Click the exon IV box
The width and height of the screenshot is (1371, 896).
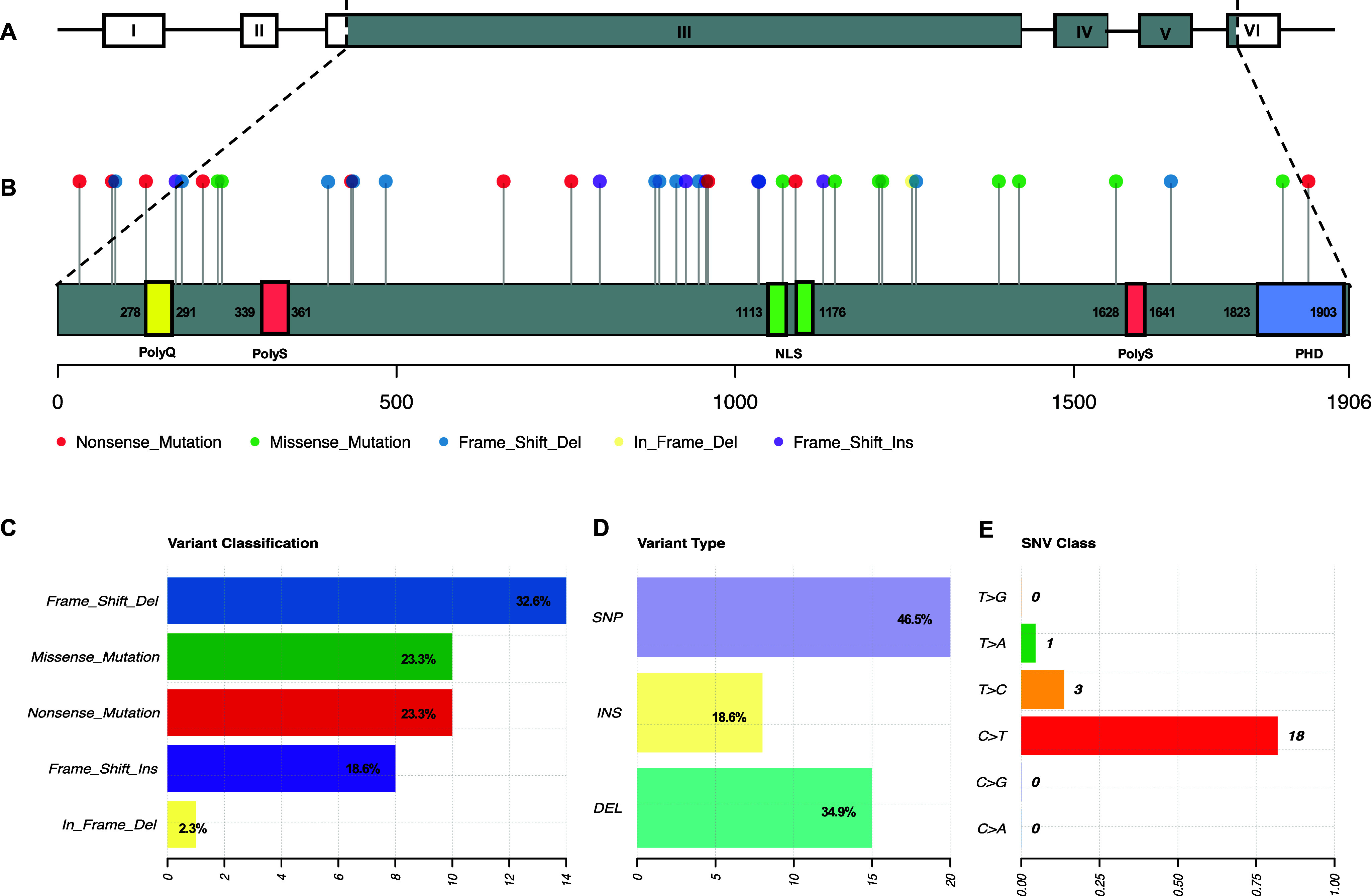point(1081,31)
